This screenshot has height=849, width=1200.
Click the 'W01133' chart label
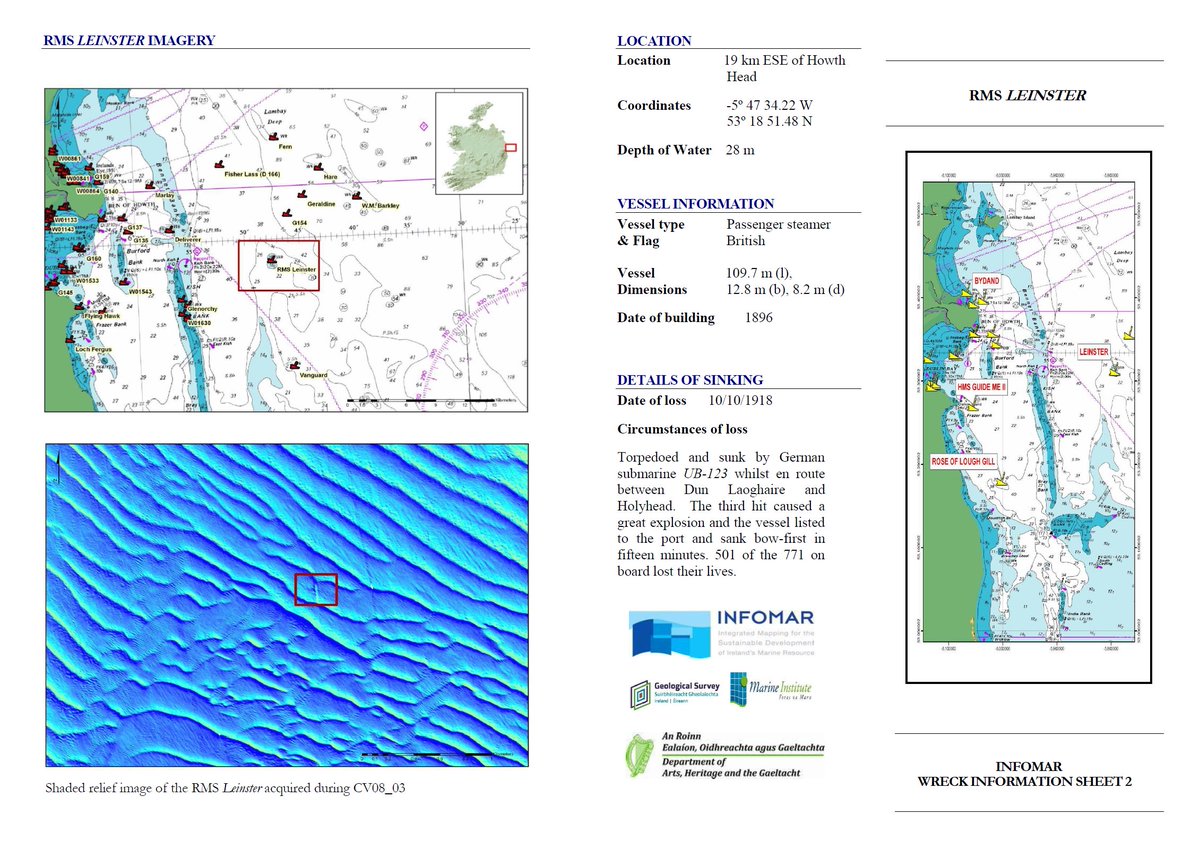point(66,220)
